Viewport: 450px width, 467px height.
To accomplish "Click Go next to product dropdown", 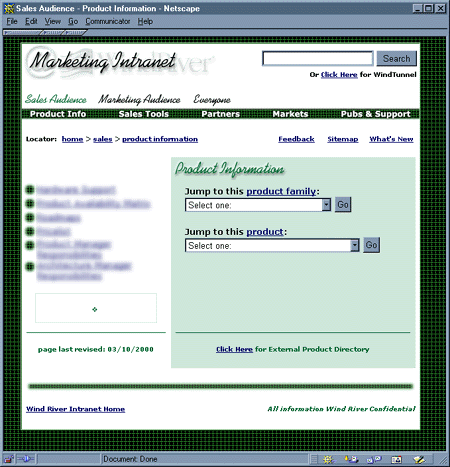I will click(371, 245).
